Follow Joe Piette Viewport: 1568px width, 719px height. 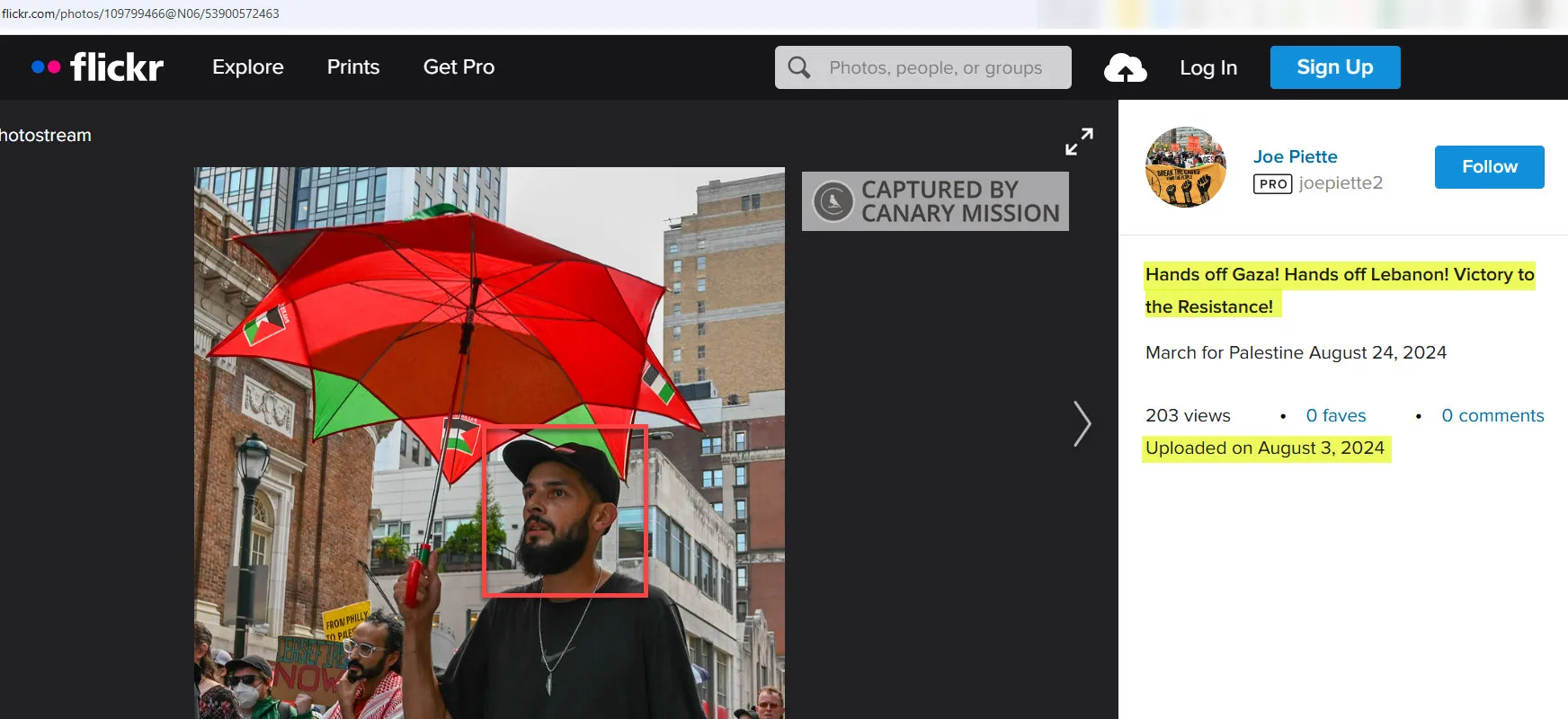(x=1489, y=167)
